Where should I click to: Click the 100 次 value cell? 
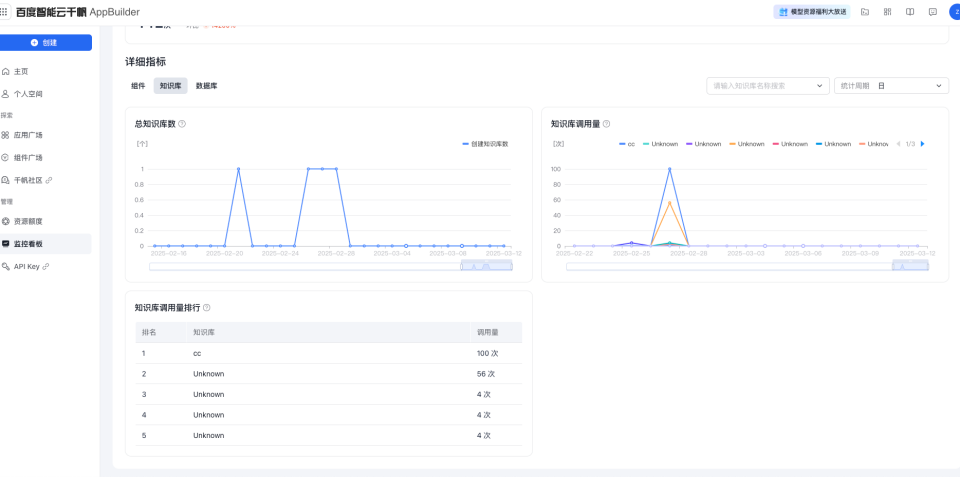[488, 353]
